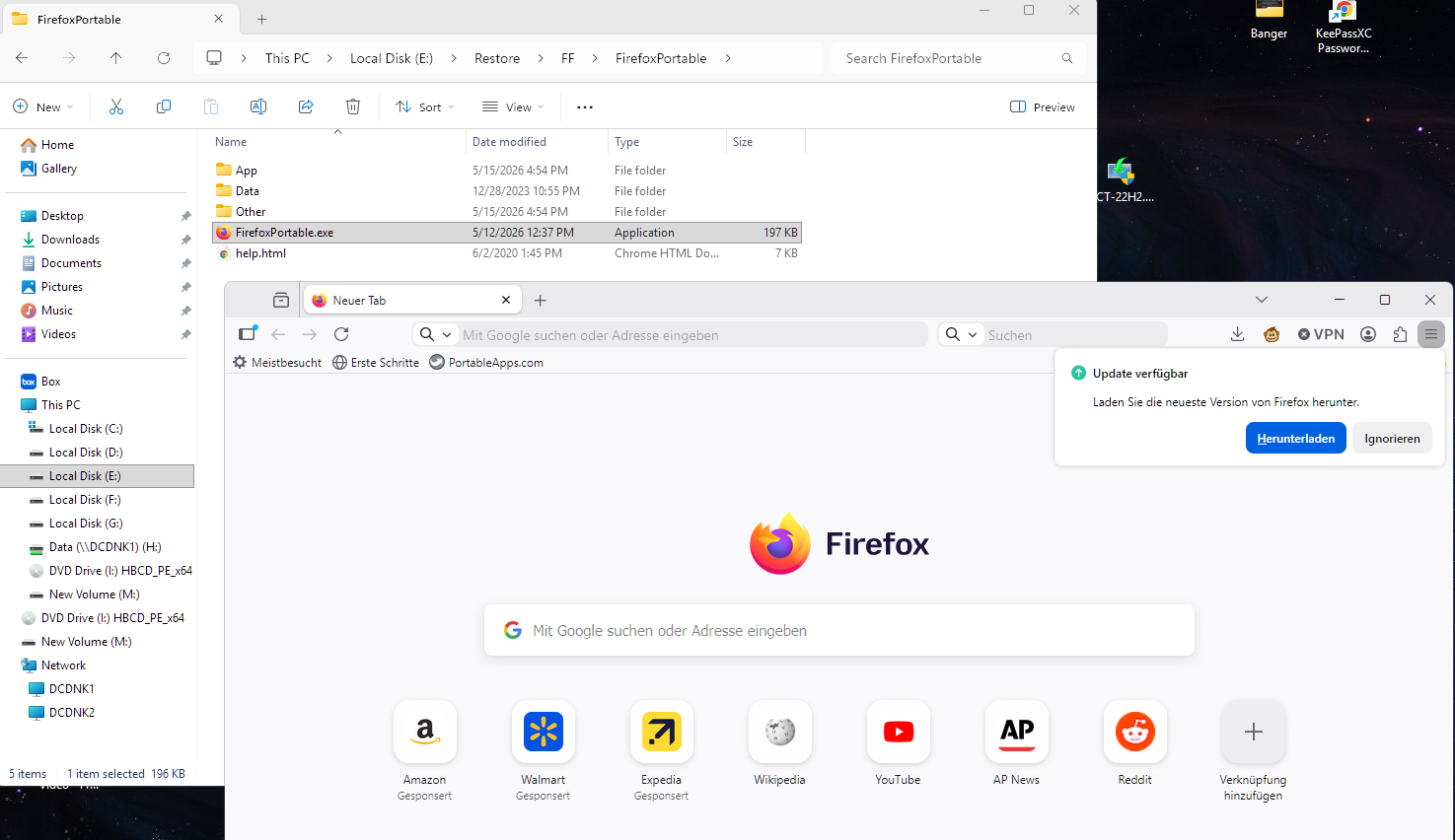
Task: Expand the chevron after FirefoxPortable in address bar
Action: [x=728, y=58]
